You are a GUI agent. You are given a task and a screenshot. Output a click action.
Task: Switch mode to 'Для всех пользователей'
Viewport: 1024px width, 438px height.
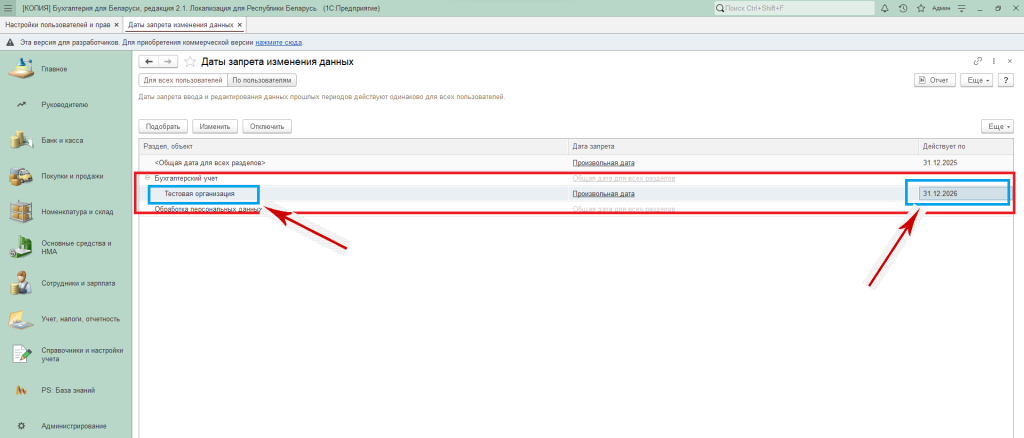tap(182, 80)
